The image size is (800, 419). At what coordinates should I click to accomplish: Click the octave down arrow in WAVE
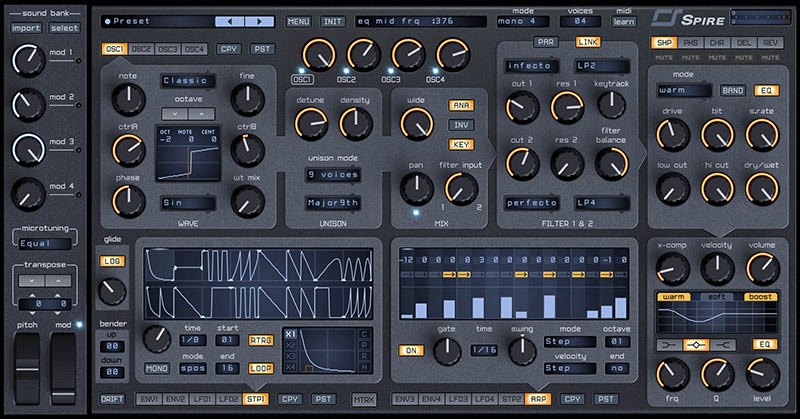pos(174,114)
